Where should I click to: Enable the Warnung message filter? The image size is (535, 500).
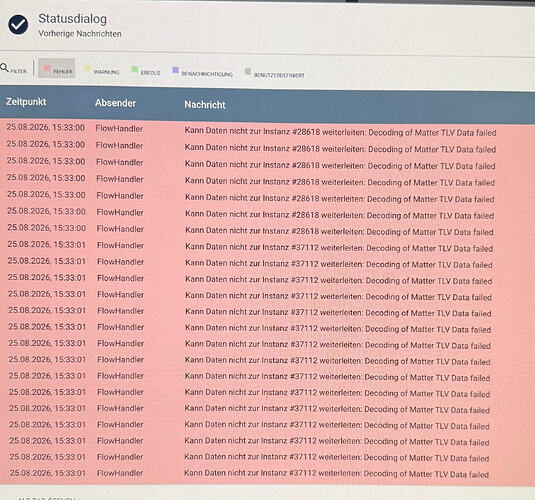[102, 70]
